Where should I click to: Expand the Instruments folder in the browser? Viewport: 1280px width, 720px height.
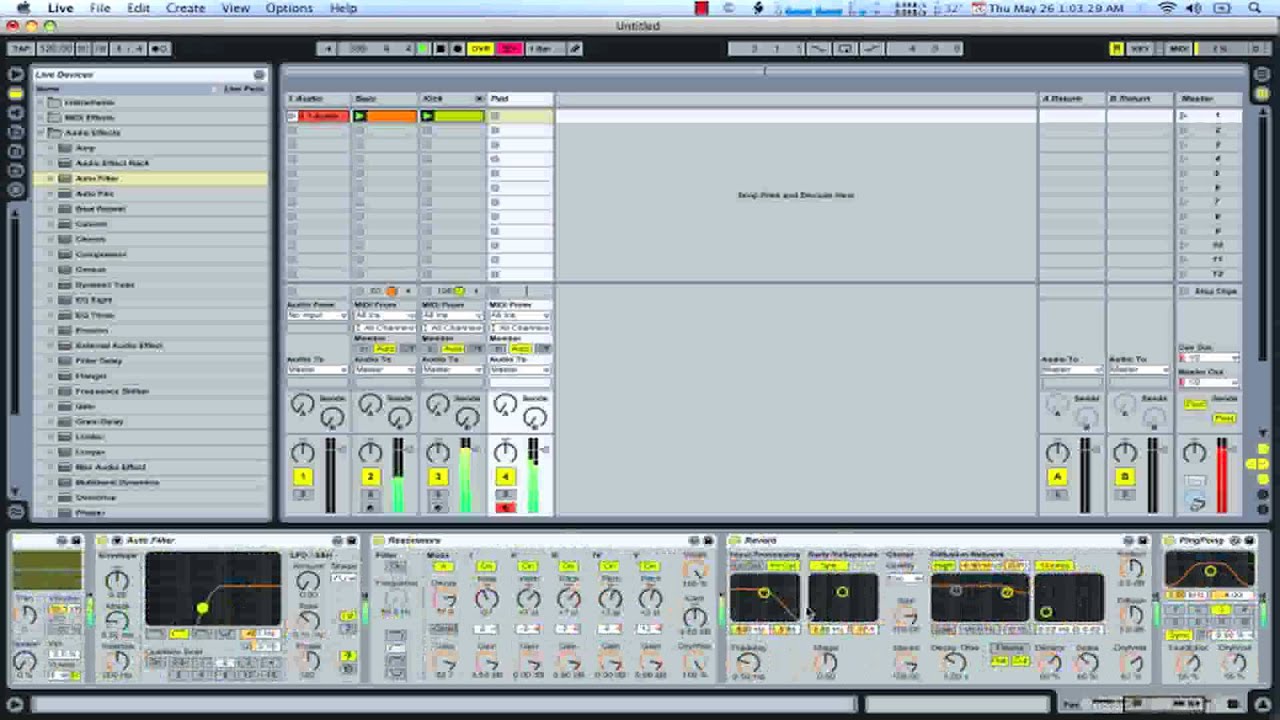(x=42, y=102)
